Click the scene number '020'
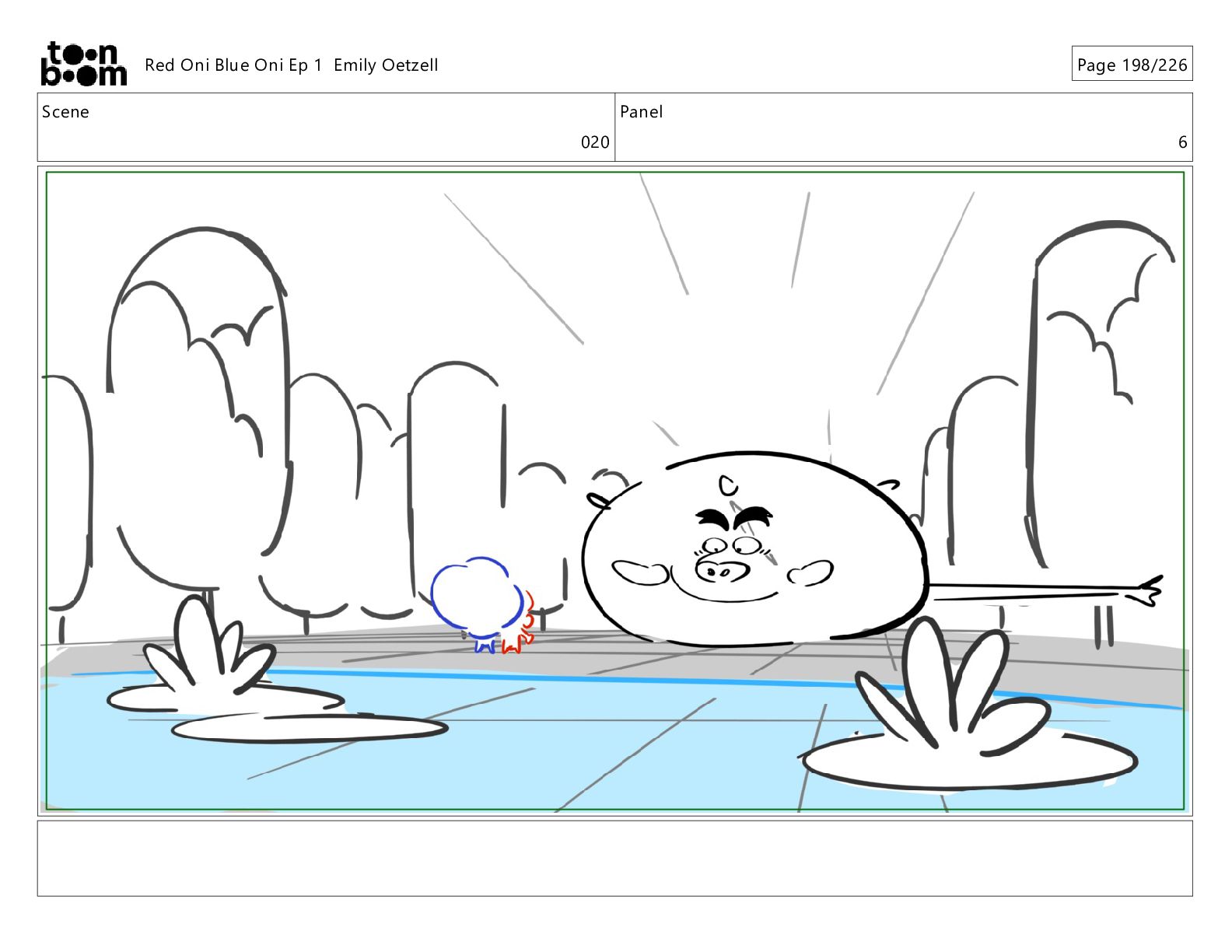 click(595, 142)
